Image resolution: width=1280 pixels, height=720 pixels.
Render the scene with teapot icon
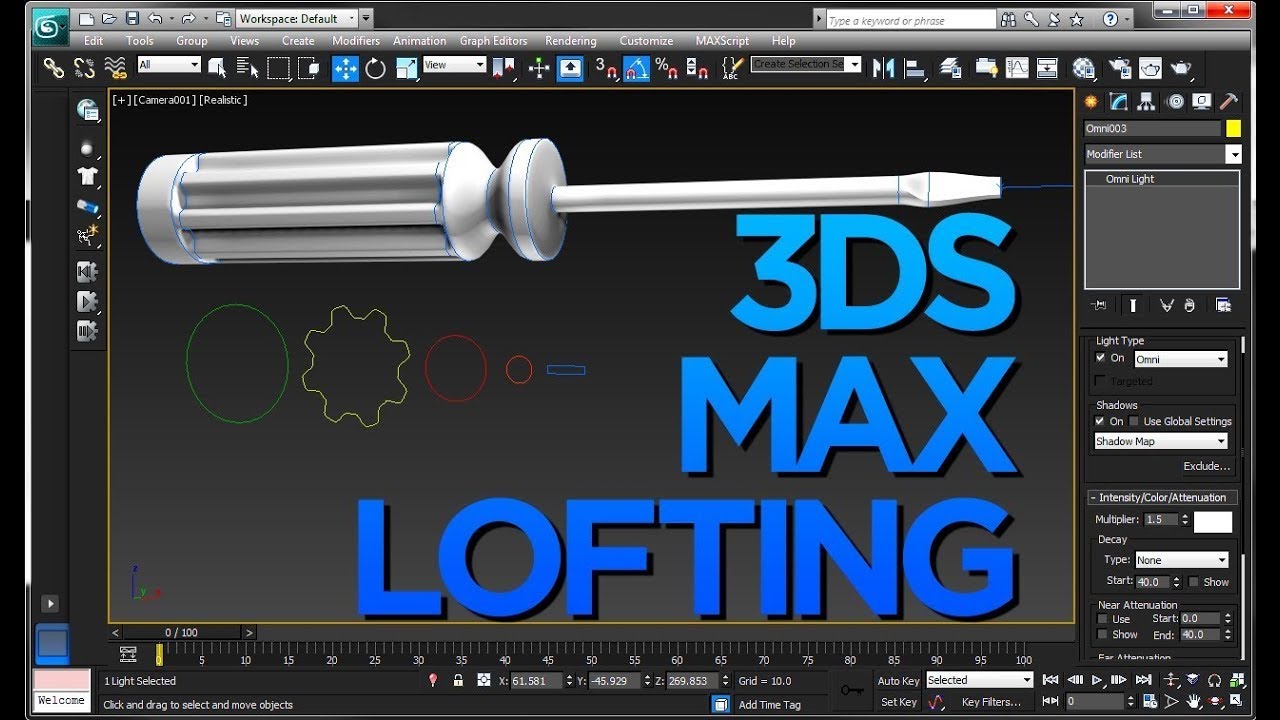coord(1181,68)
